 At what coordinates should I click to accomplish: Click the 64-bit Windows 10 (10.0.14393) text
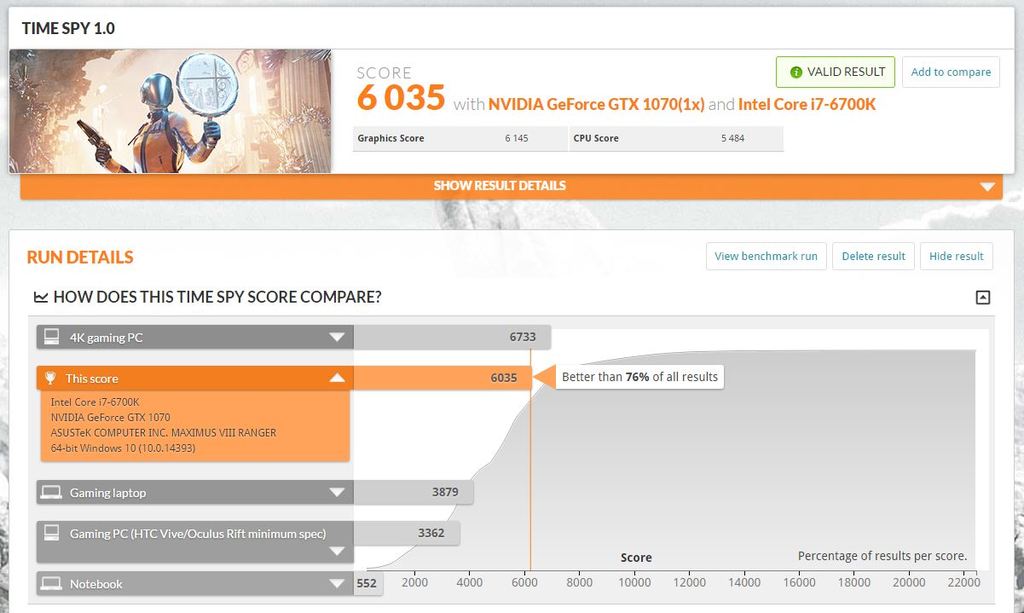pos(123,448)
